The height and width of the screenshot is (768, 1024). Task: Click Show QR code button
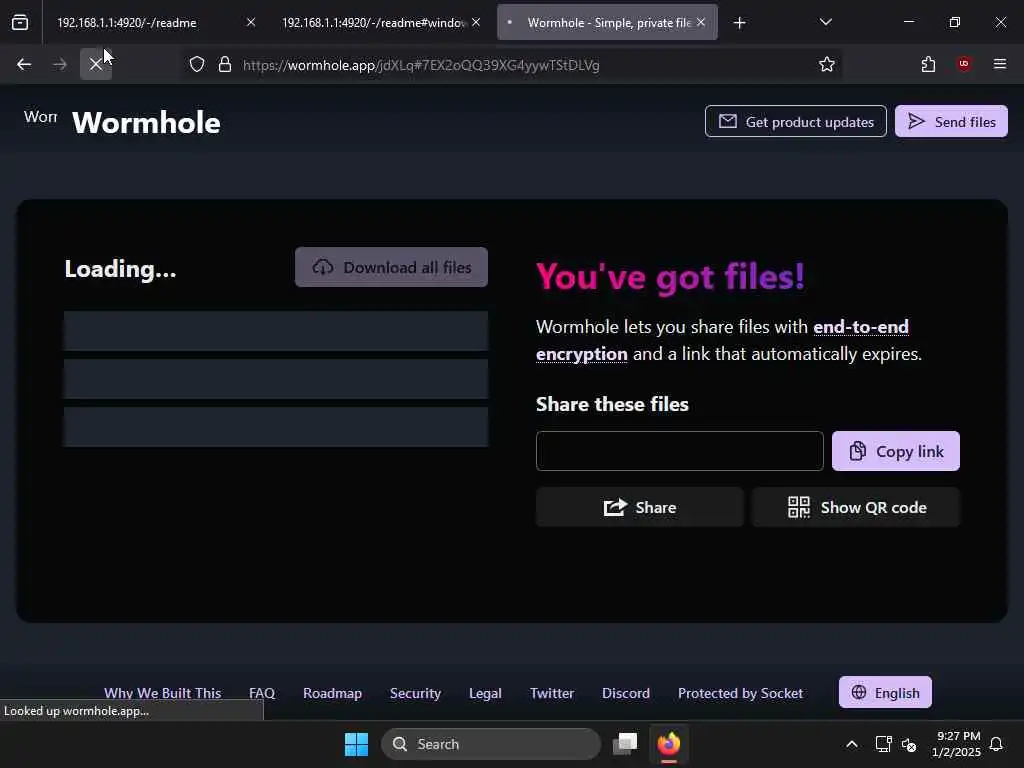[856, 507]
